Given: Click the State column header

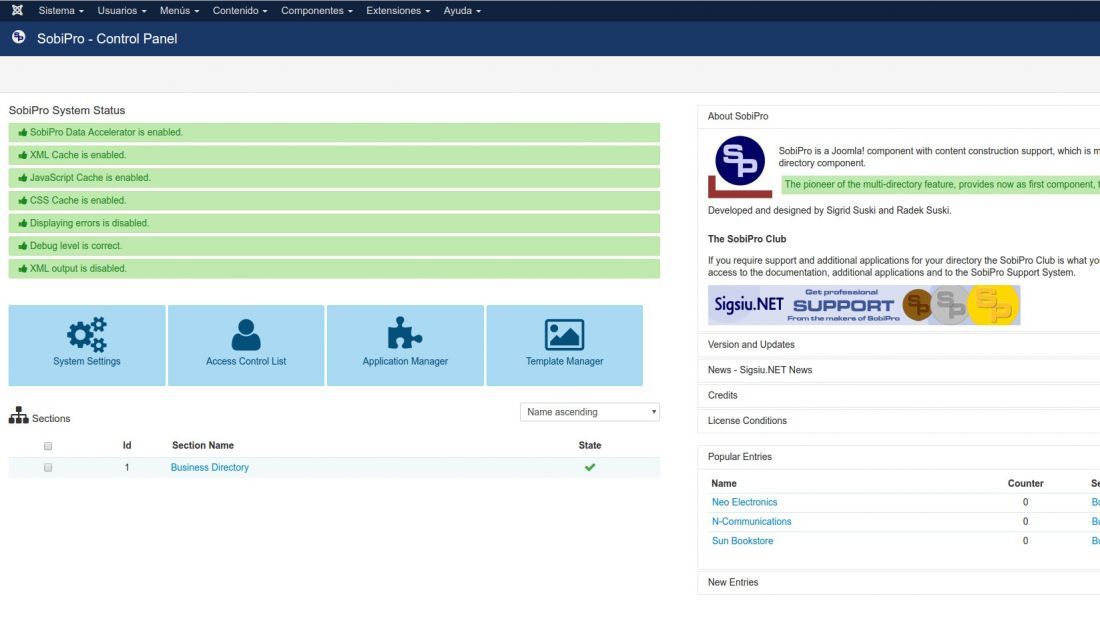Looking at the screenshot, I should [590, 446].
